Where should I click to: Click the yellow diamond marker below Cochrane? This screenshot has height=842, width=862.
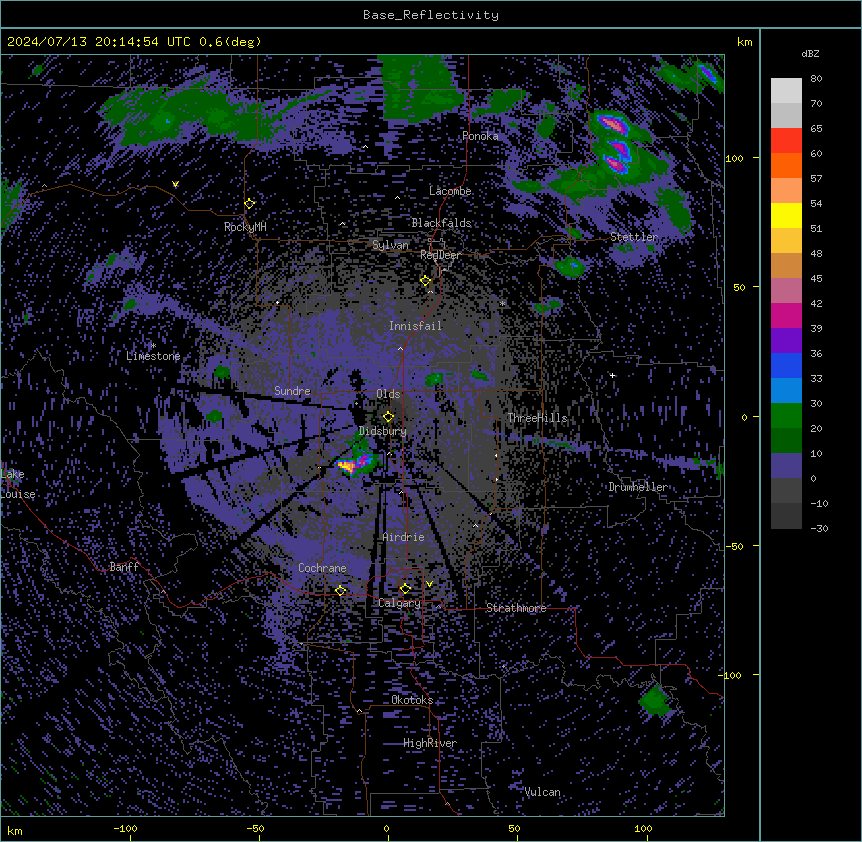[x=340, y=591]
